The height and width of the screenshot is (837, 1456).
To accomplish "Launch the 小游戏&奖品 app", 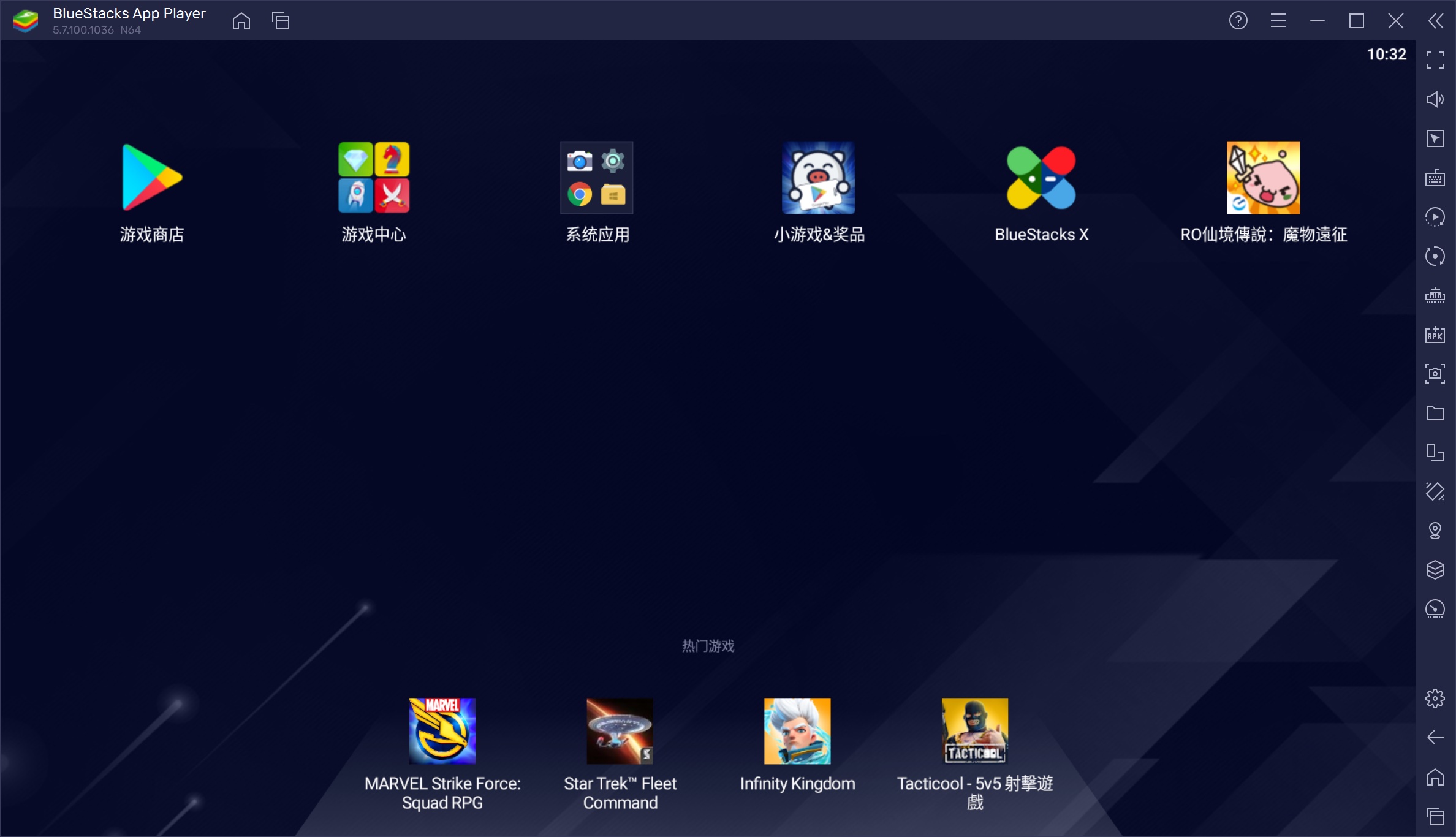I will click(x=819, y=178).
